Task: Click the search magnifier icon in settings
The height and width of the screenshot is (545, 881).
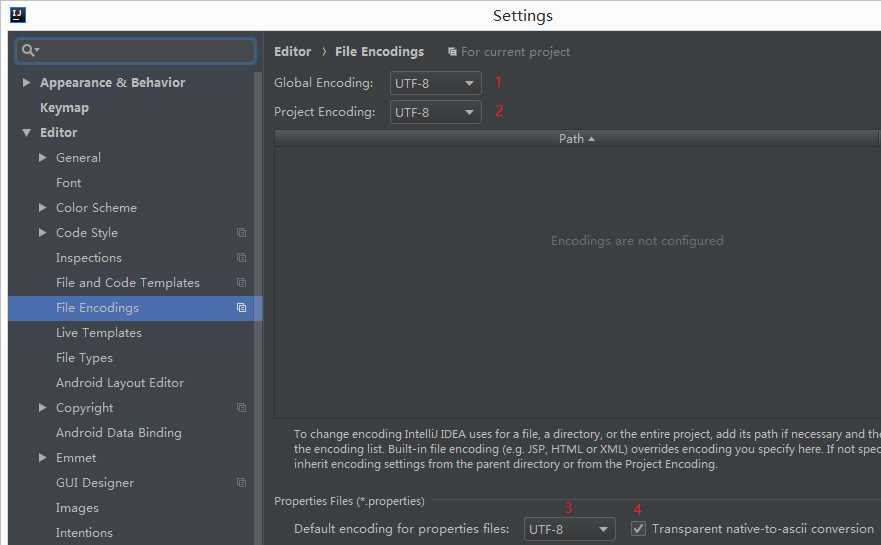Action: click(x=28, y=50)
